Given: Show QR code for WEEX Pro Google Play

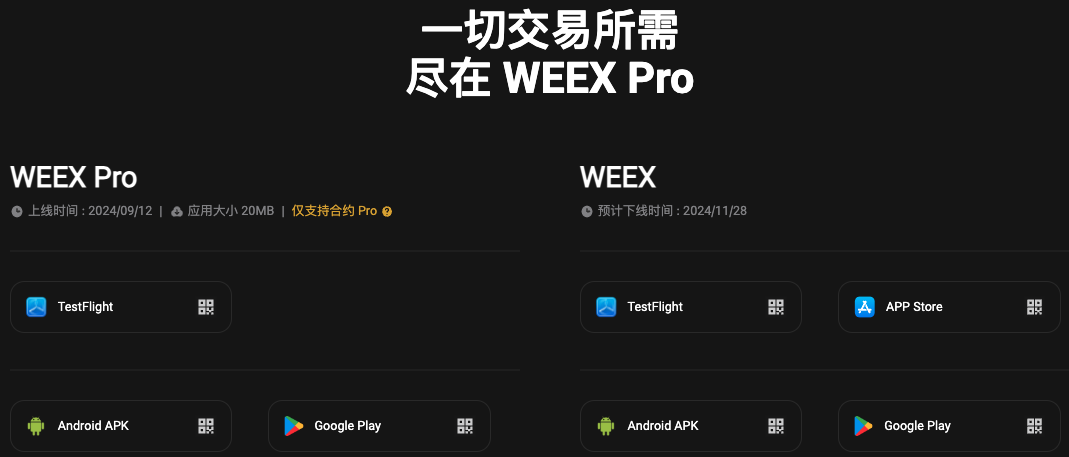Looking at the screenshot, I should [x=465, y=426].
